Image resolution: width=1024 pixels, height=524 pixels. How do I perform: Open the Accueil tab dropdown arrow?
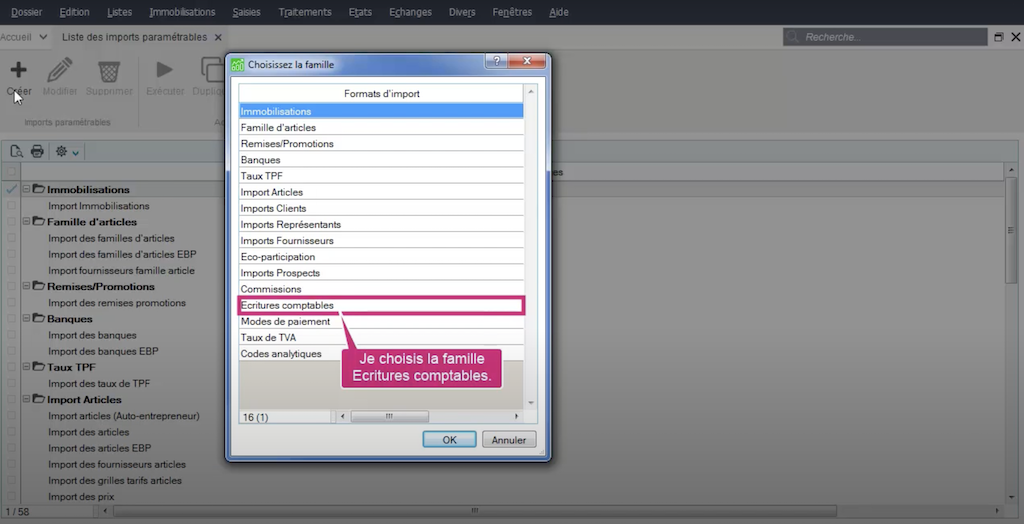pyautogui.click(x=43, y=37)
